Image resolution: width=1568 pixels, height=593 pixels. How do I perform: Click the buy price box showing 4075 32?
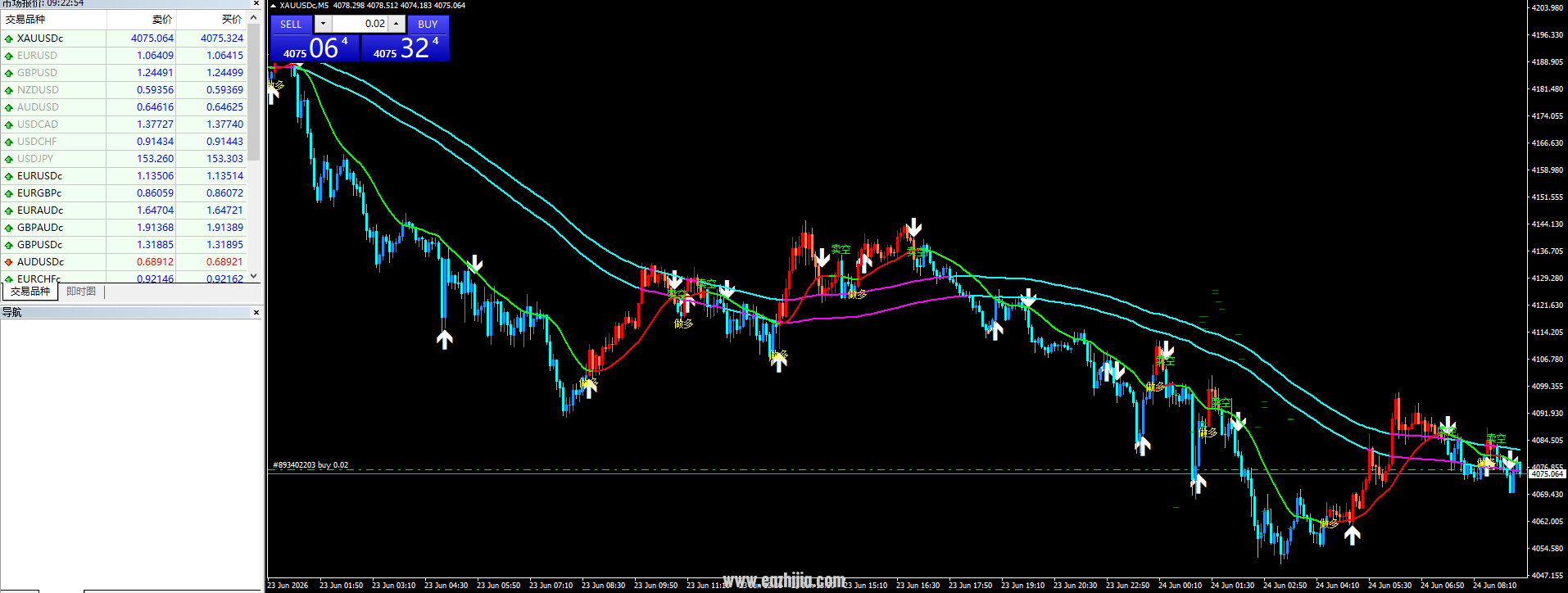(406, 48)
